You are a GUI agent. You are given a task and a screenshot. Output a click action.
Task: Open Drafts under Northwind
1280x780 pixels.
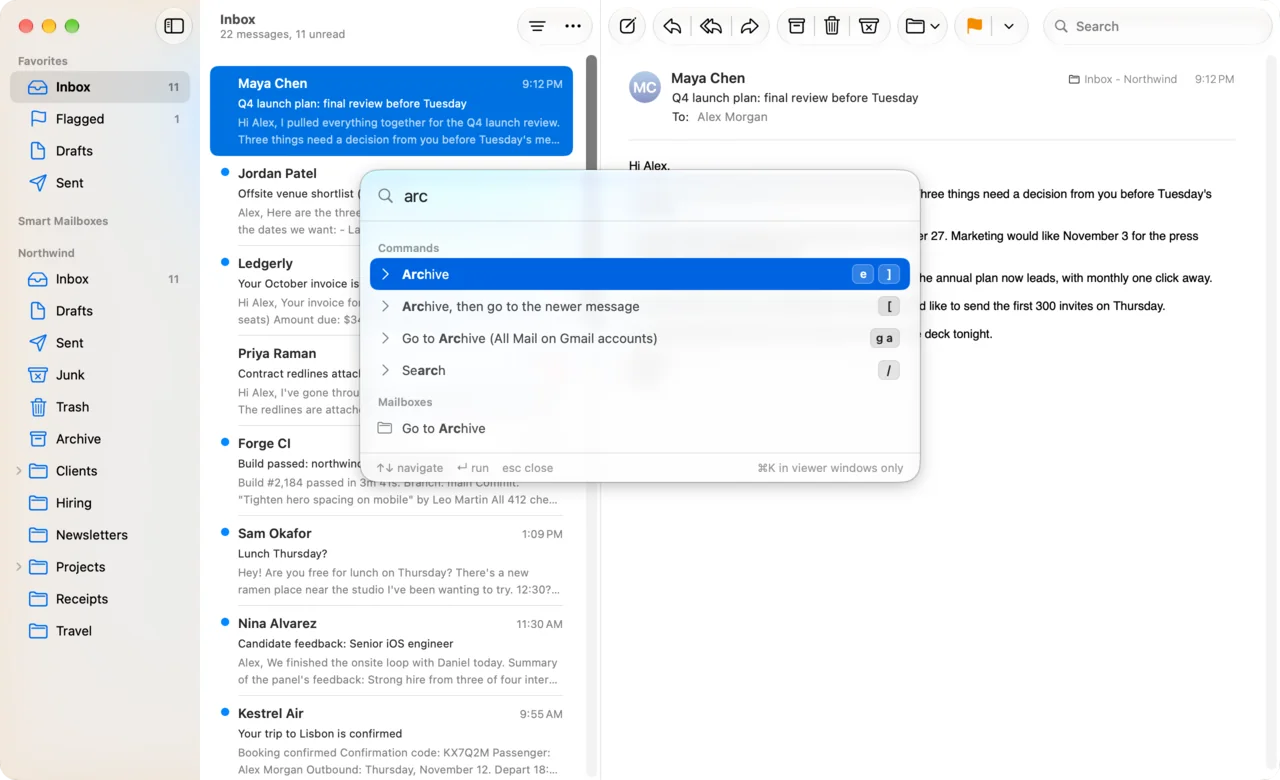coord(100,311)
